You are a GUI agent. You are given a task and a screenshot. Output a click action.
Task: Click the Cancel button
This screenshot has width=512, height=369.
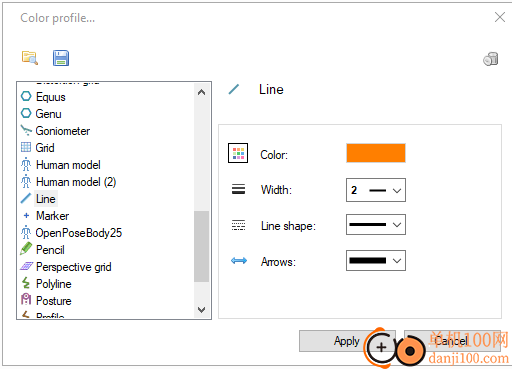(x=452, y=341)
